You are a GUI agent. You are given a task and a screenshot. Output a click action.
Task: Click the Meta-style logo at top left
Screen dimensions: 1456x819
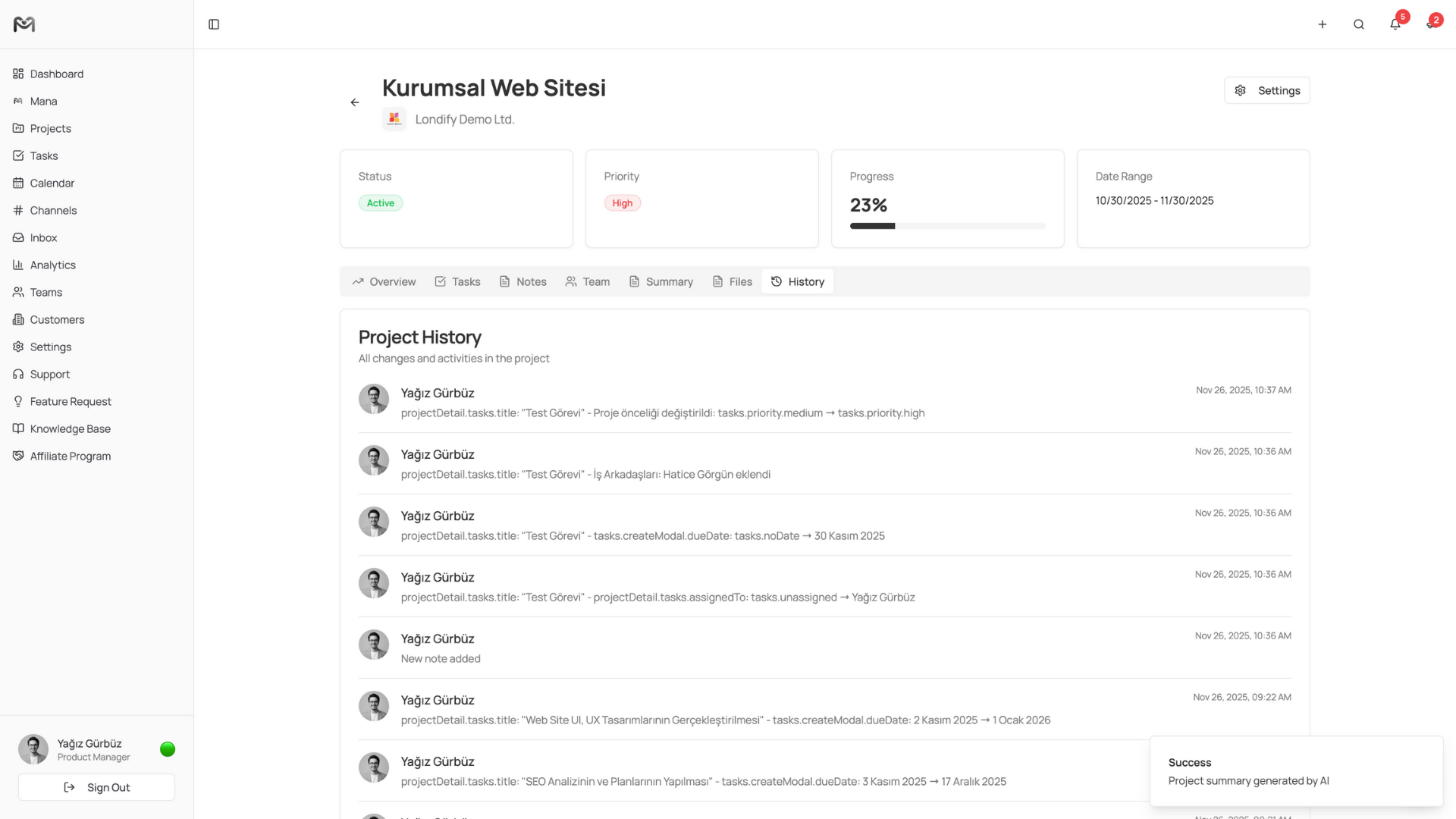click(x=24, y=24)
